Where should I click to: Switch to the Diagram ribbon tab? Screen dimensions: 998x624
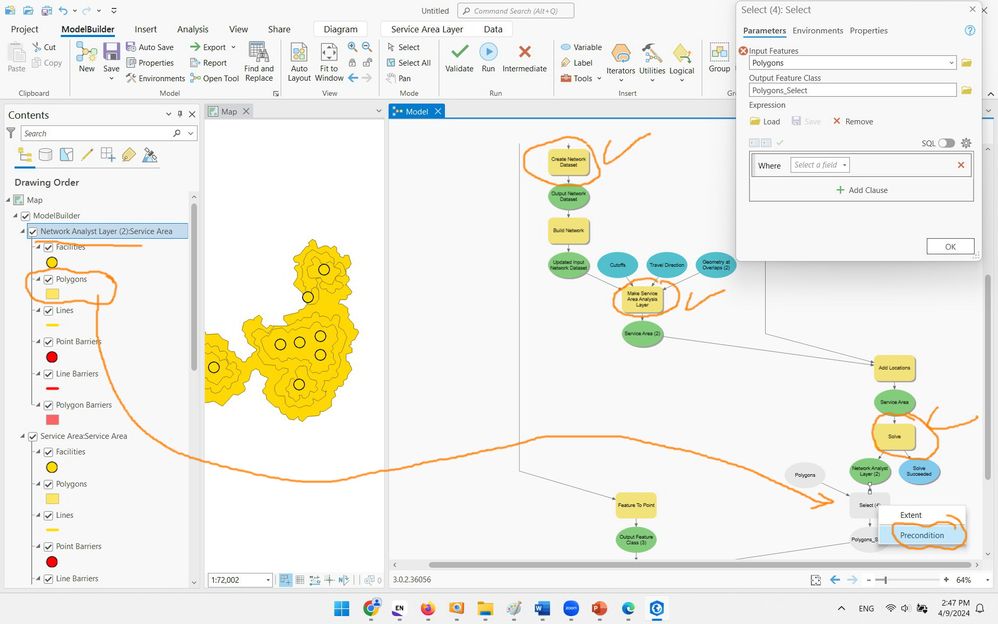(x=341, y=29)
